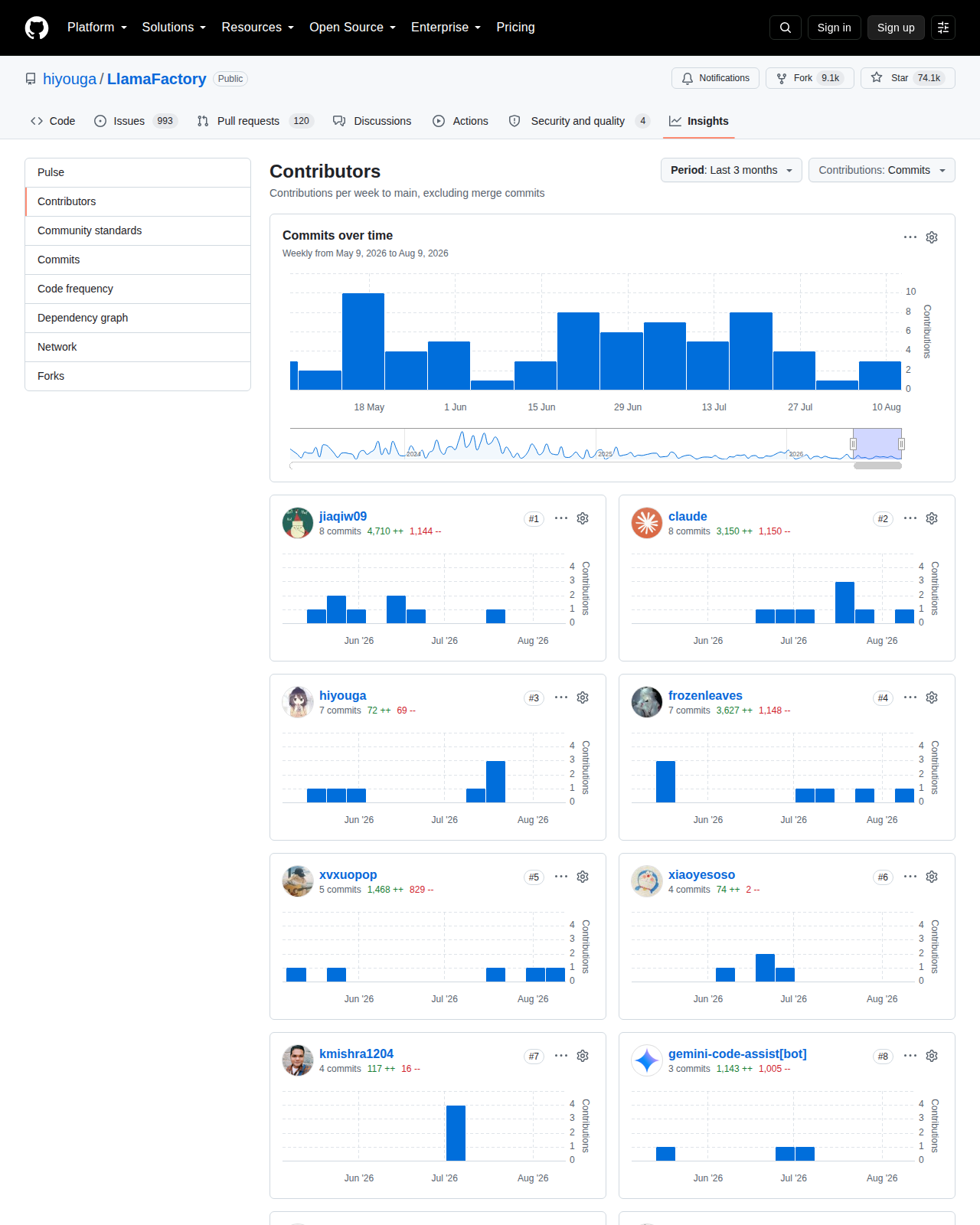Open the frozenleaves contributor profile link
Image resolution: width=980 pixels, height=1225 pixels.
pos(705,695)
